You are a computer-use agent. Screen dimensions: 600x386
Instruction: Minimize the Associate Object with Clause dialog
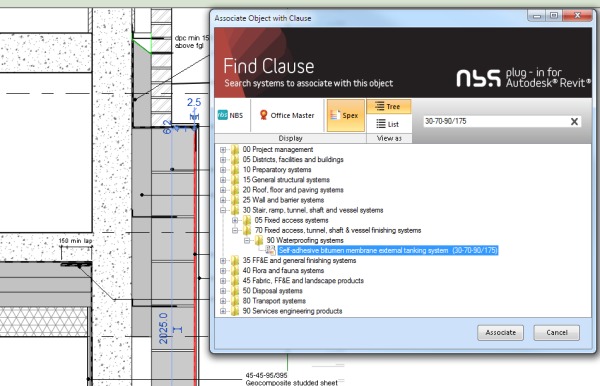pos(537,16)
